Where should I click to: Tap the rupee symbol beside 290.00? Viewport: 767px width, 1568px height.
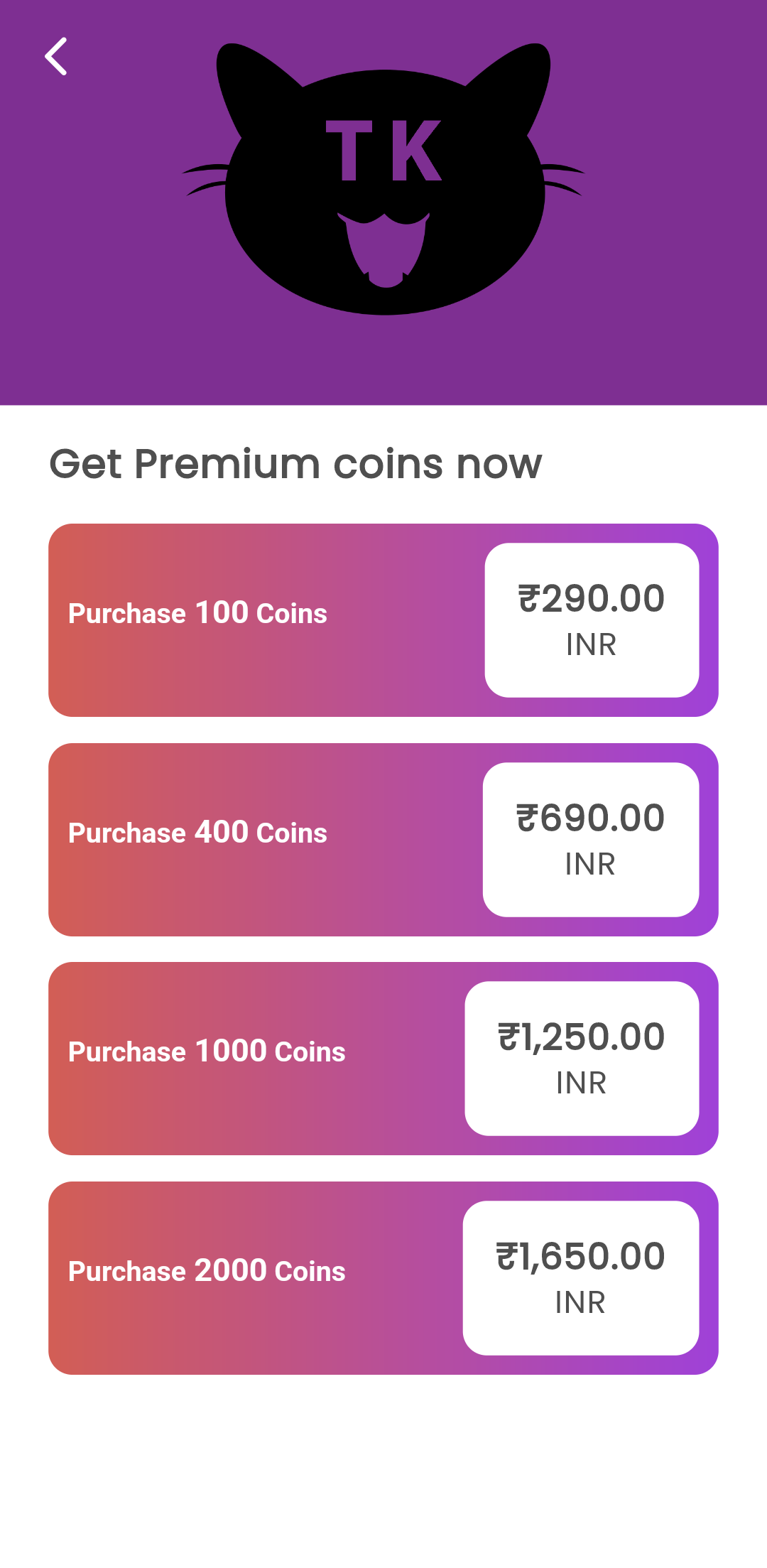(x=529, y=598)
